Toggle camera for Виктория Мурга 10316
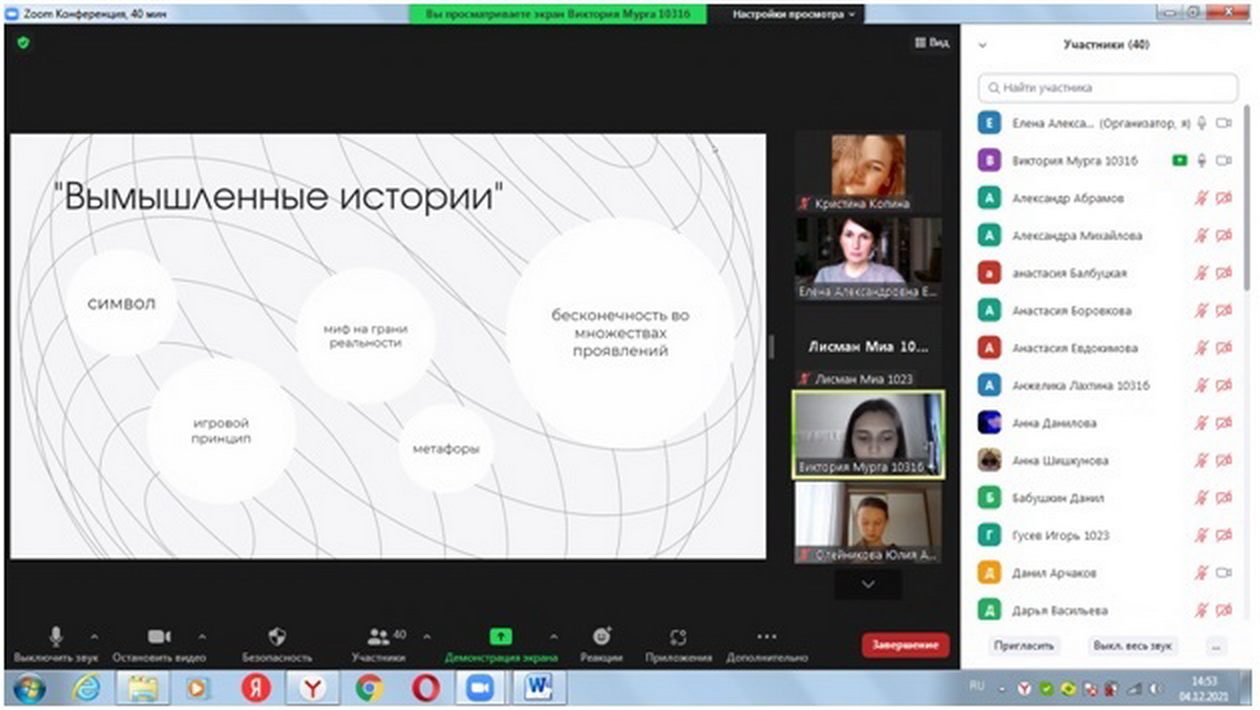The width and height of the screenshot is (1260, 710). coord(1224,160)
